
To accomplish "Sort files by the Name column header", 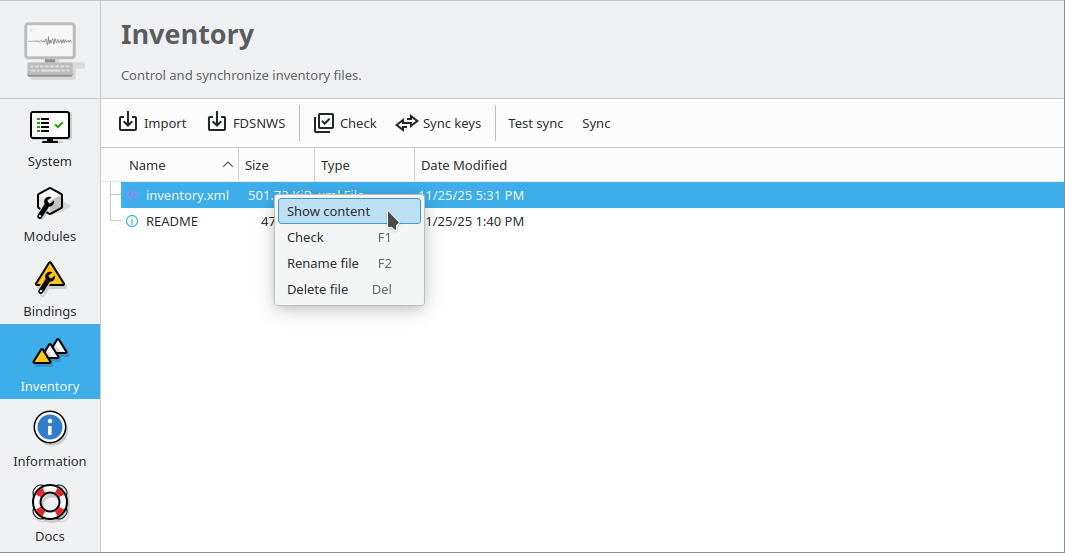I will tap(148, 166).
